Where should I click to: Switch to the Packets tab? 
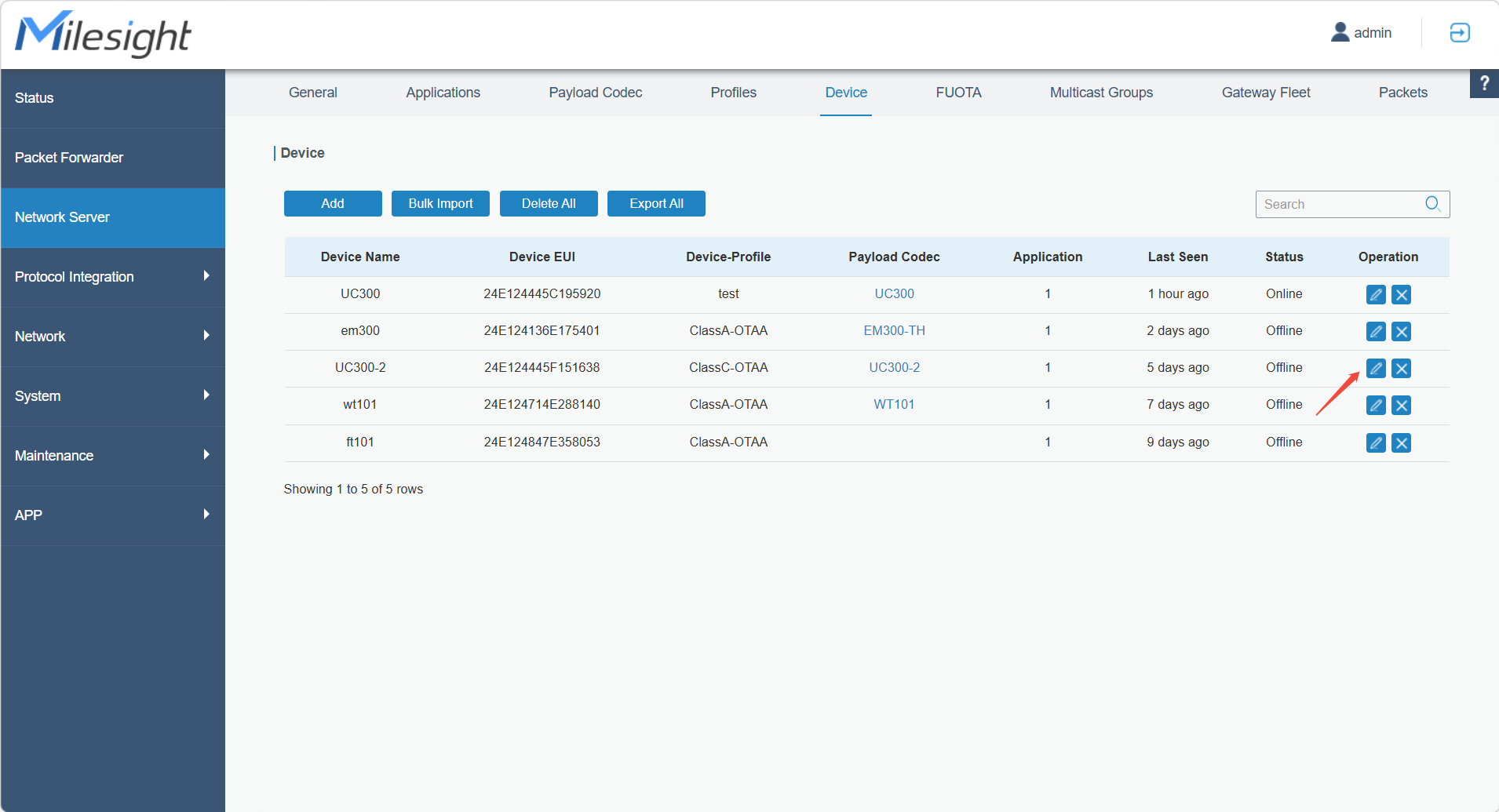(1403, 93)
